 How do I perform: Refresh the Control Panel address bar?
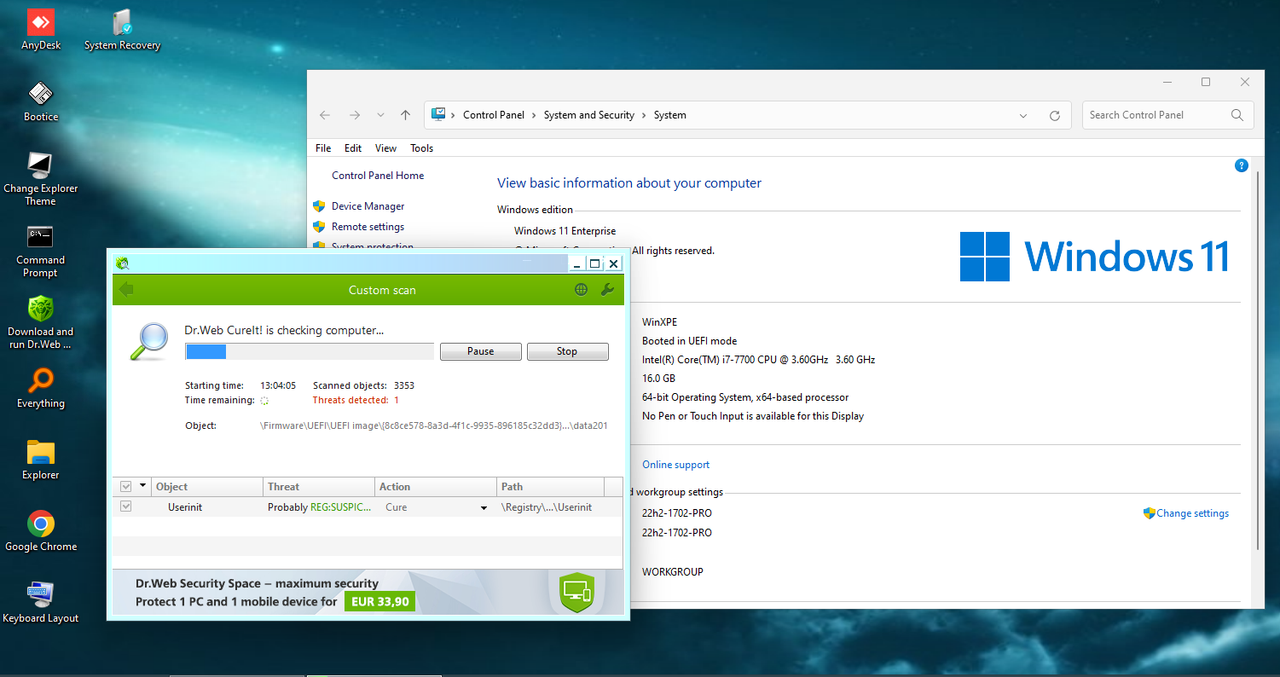1054,115
